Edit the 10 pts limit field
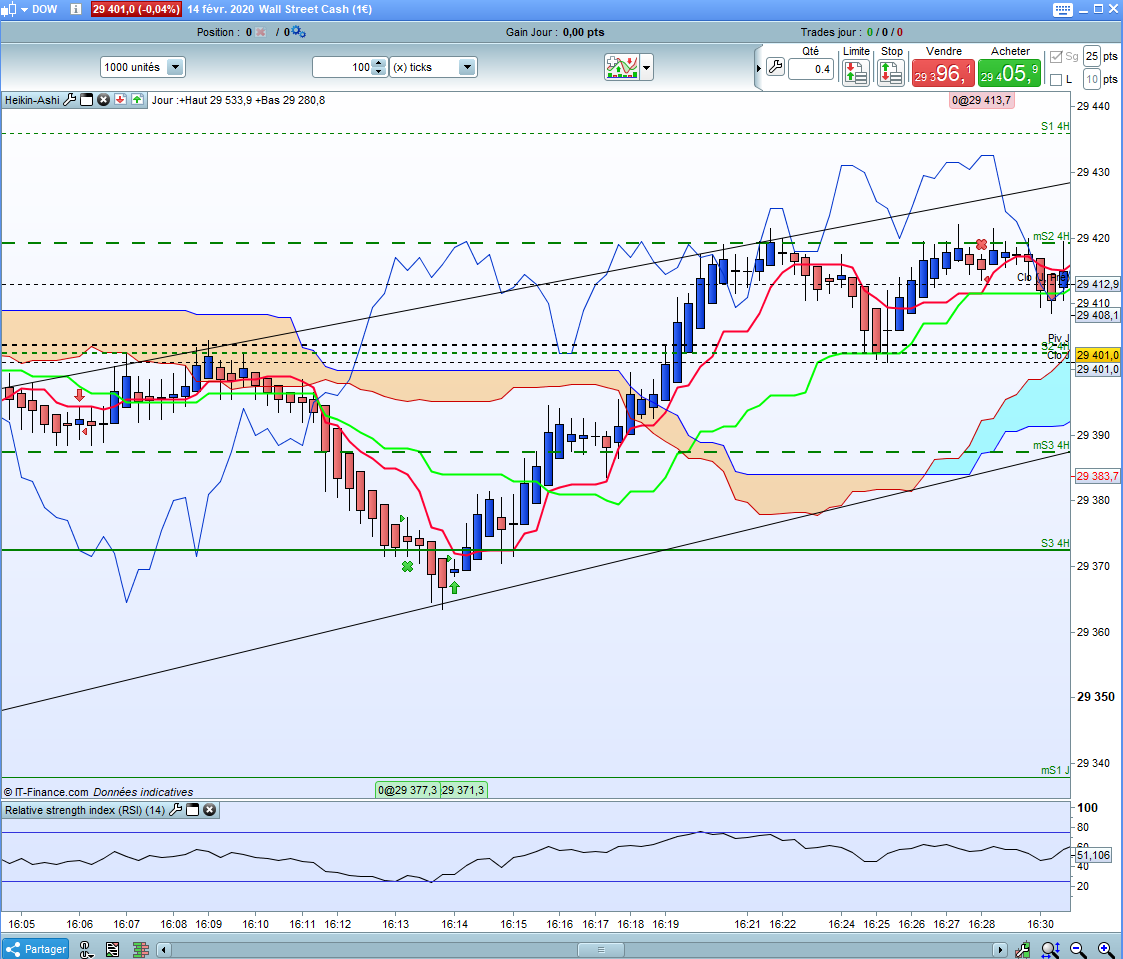 click(1091, 79)
